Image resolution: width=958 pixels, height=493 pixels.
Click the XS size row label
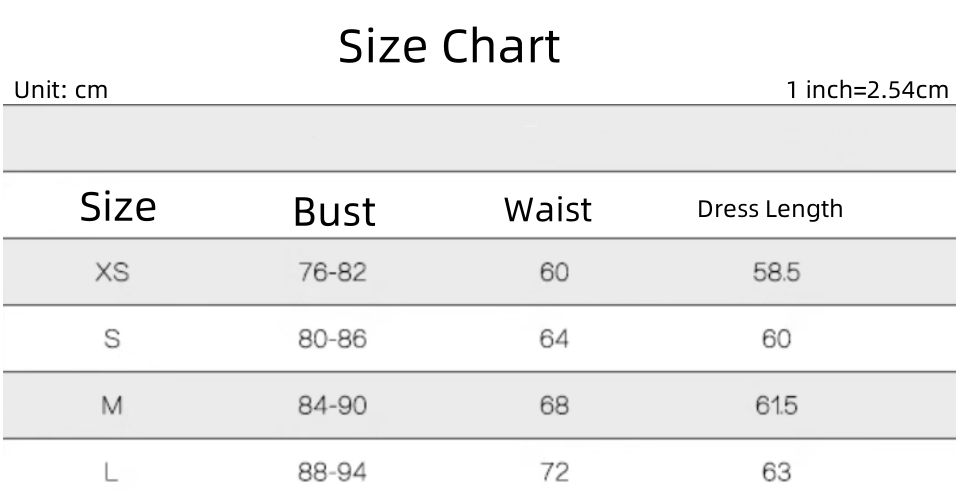[112, 272]
